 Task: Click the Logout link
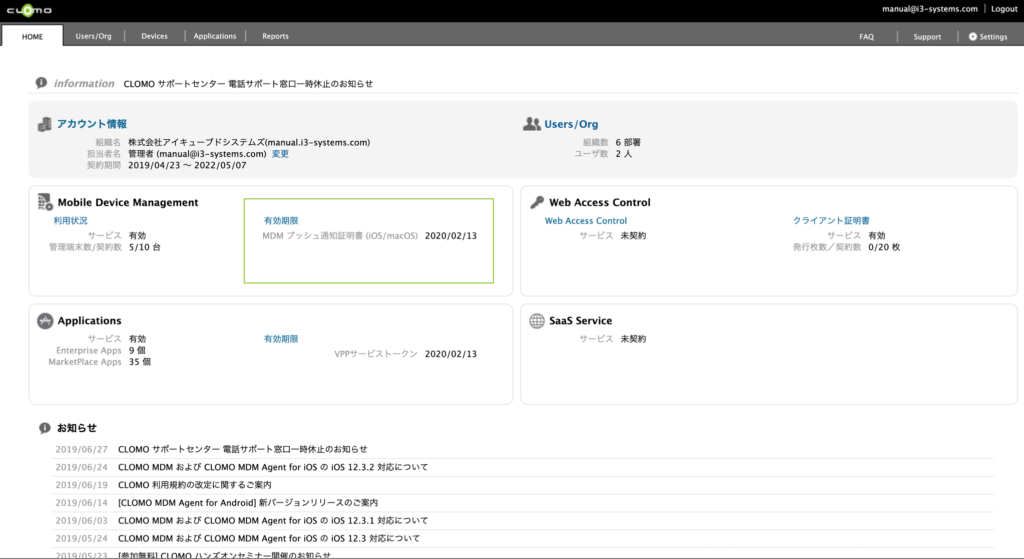1004,8
